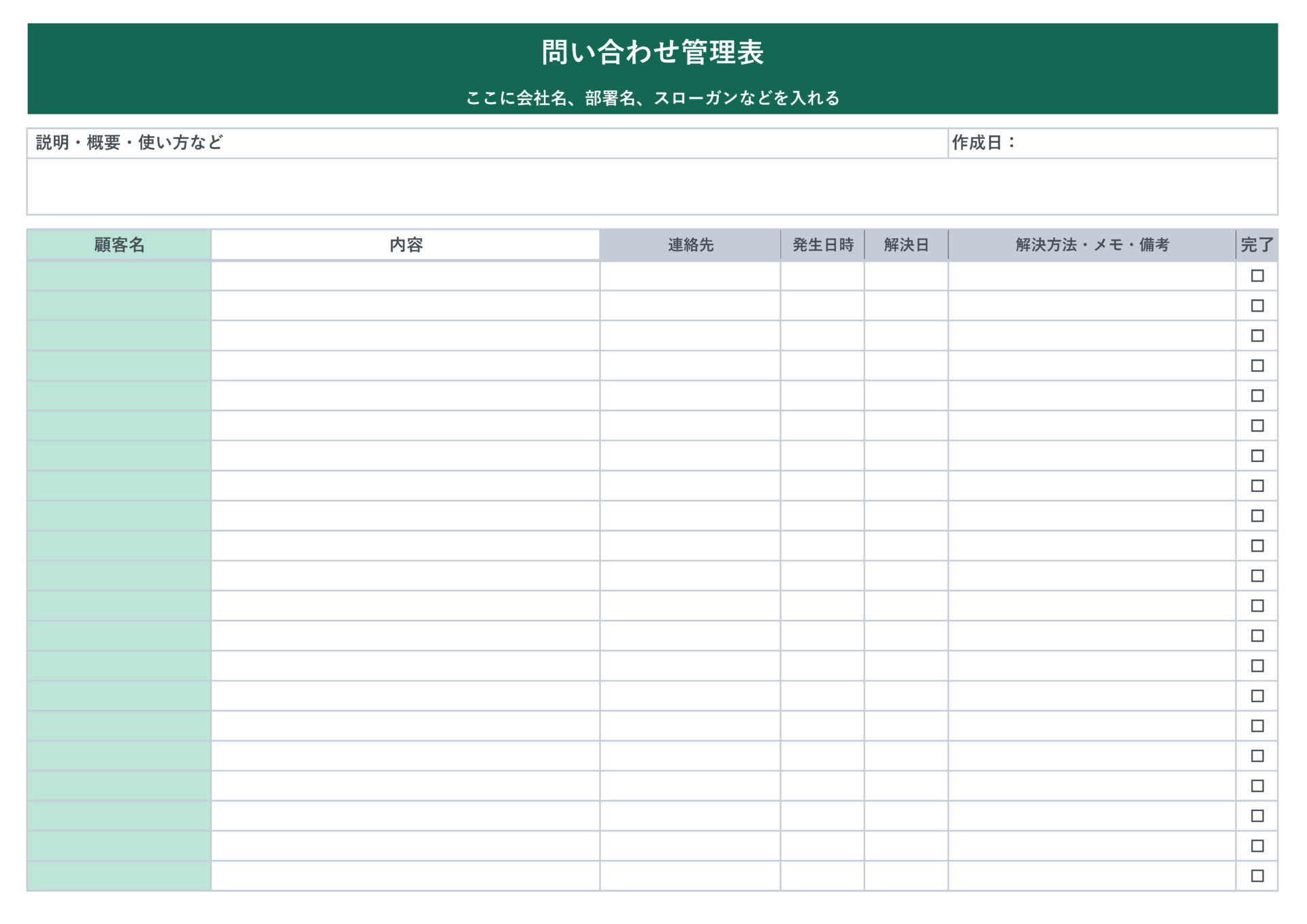1307x924 pixels.
Task: Click the empty description box below label
Action: click(652, 186)
